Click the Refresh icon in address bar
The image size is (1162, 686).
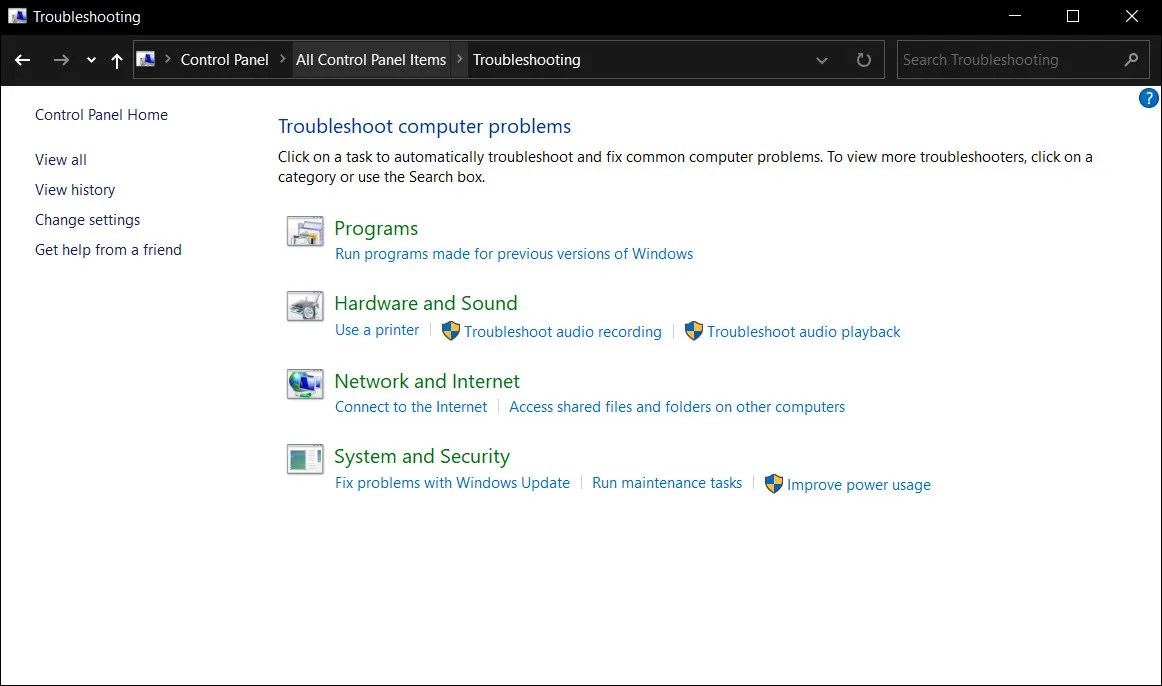pos(863,59)
